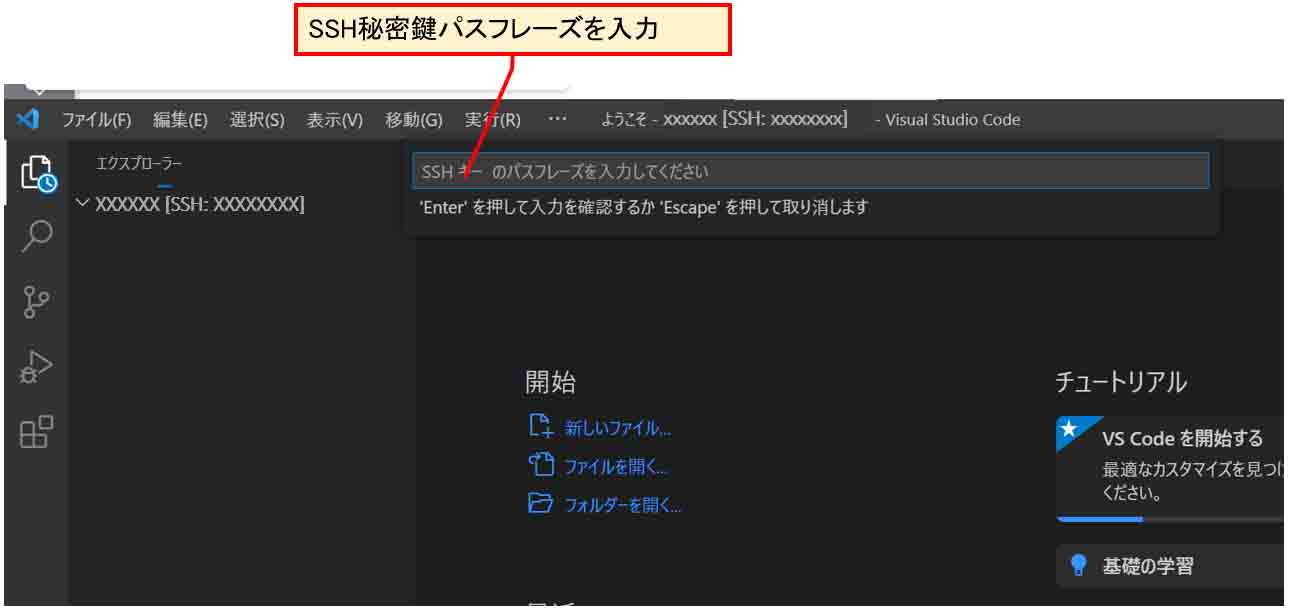Open the Extensions view icon
Screen dimensions: 1292x615
point(37,432)
